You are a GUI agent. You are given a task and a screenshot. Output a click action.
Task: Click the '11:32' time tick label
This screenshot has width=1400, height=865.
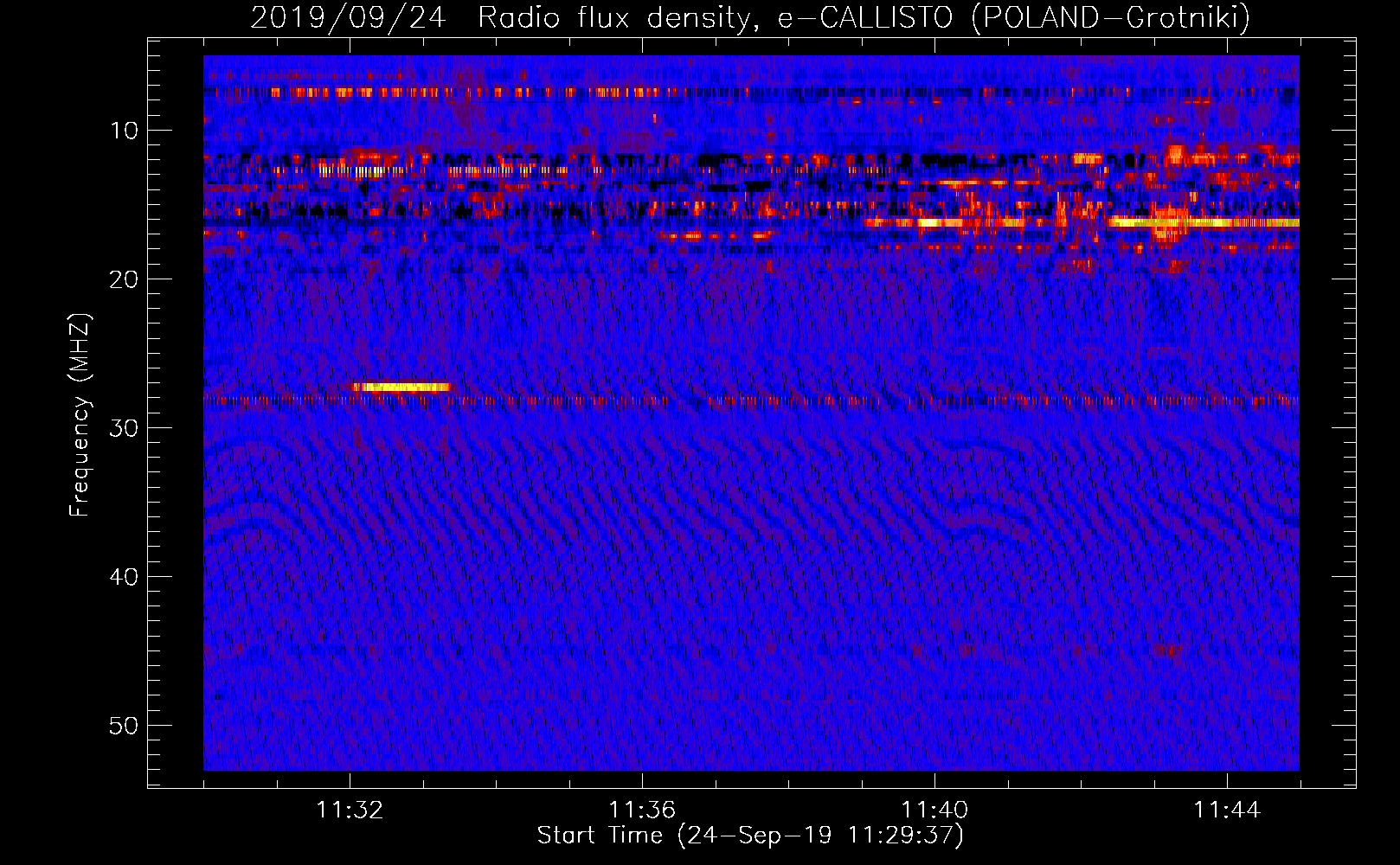tap(350, 811)
